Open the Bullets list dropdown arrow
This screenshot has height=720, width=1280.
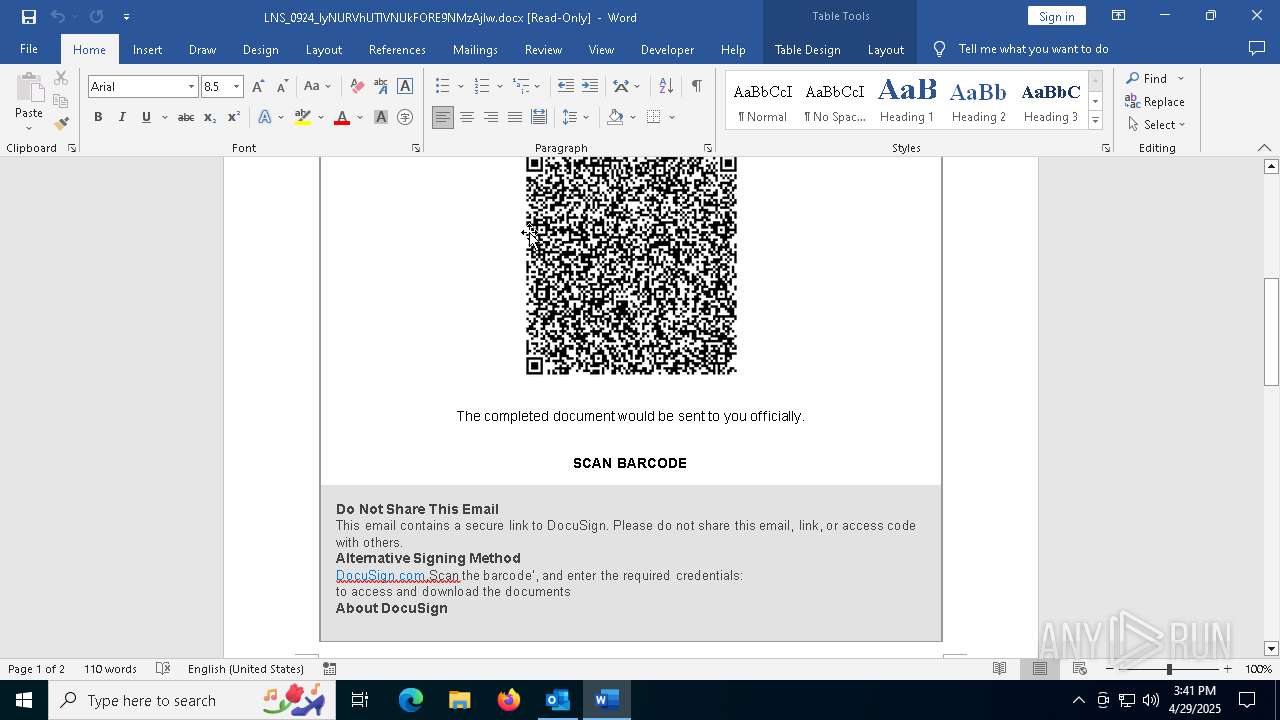pos(460,86)
